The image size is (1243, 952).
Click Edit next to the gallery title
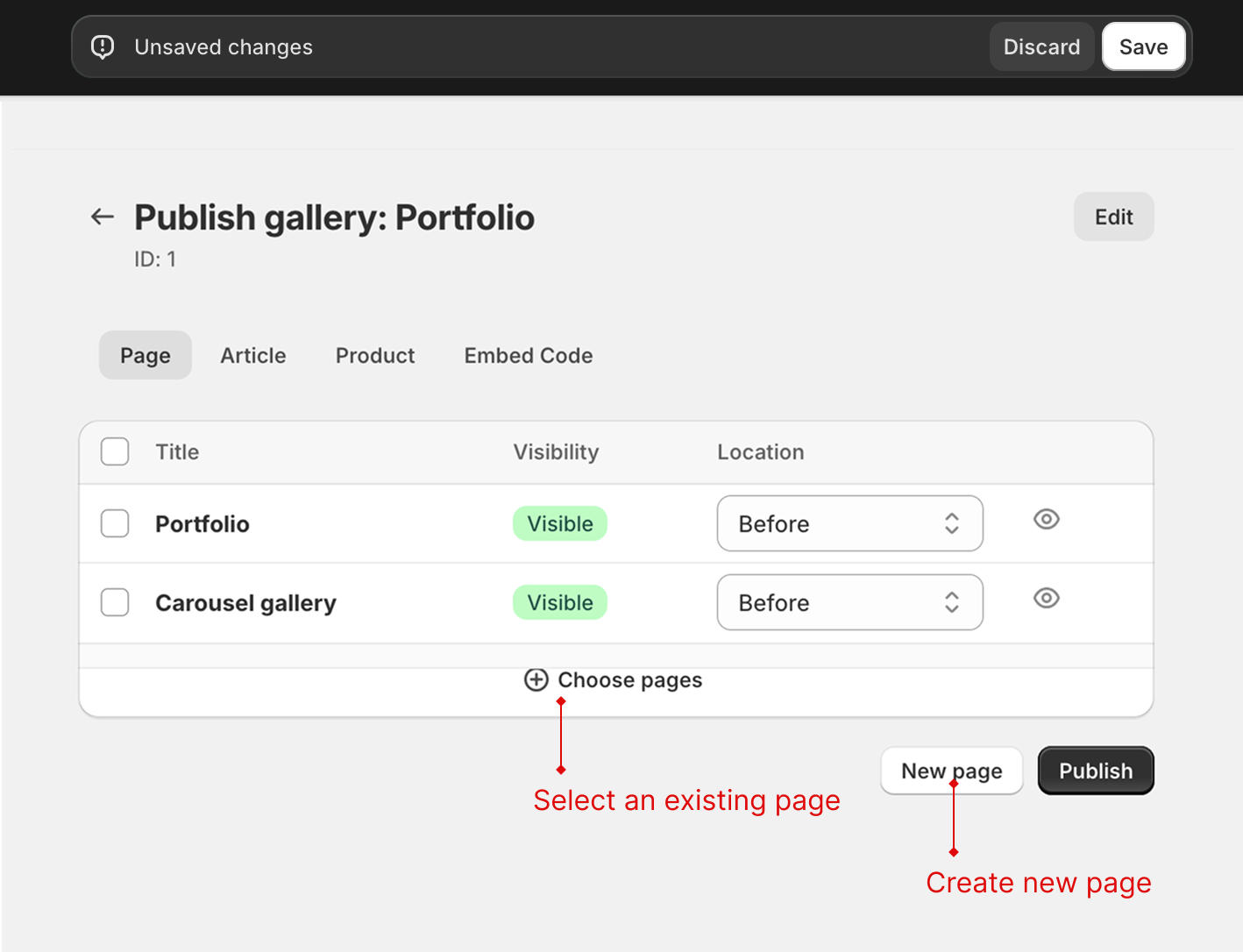click(1113, 217)
